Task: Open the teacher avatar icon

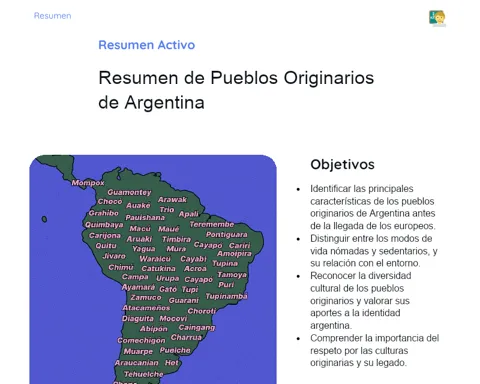Action: coord(437,18)
